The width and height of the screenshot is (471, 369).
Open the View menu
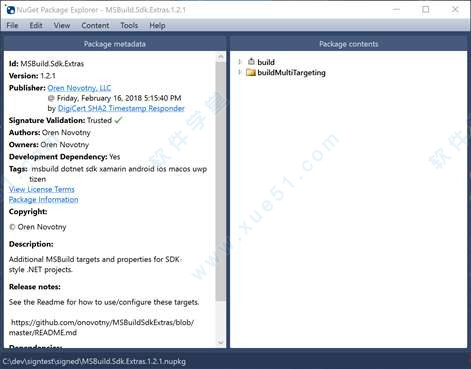point(62,25)
